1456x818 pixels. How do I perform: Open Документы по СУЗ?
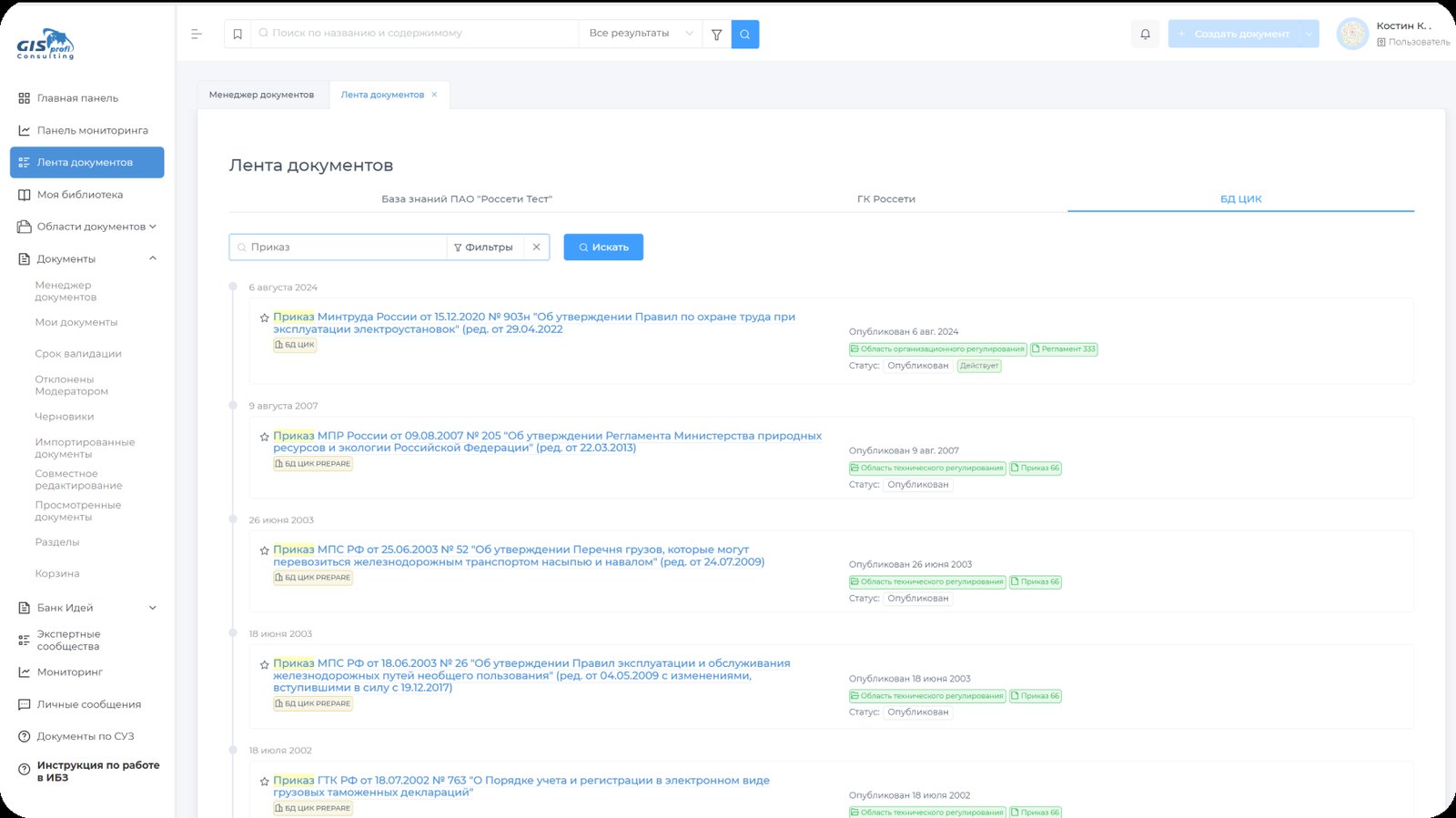coord(87,736)
